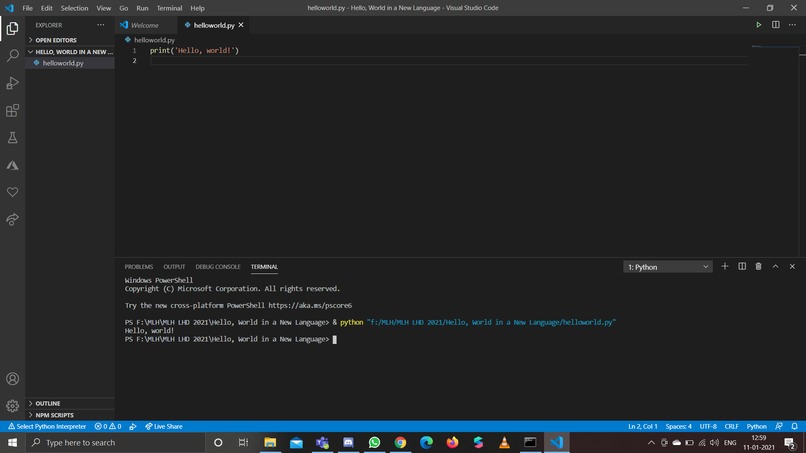Switch to the Output panel tab
The width and height of the screenshot is (806, 453).
[174, 266]
